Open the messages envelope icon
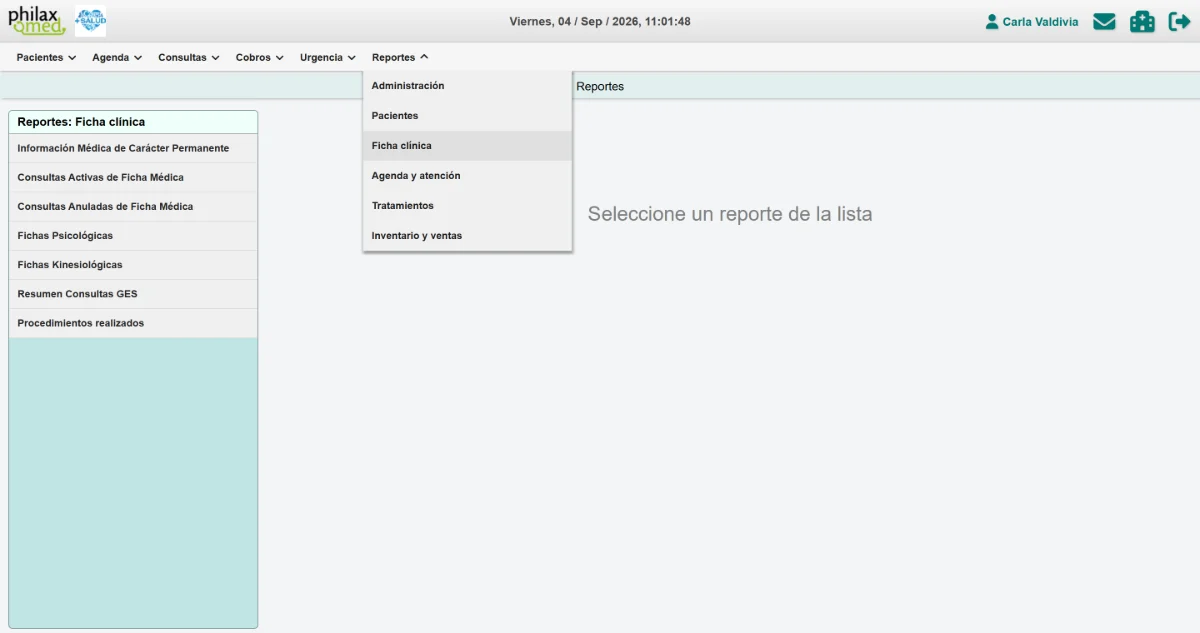This screenshot has width=1200, height=633. click(x=1104, y=21)
